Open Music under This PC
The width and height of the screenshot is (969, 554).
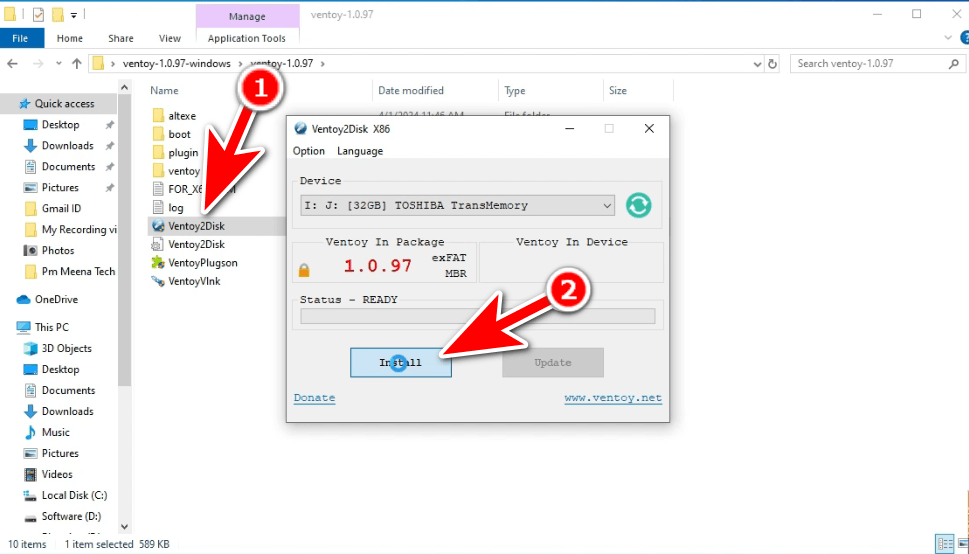[x=56, y=432]
